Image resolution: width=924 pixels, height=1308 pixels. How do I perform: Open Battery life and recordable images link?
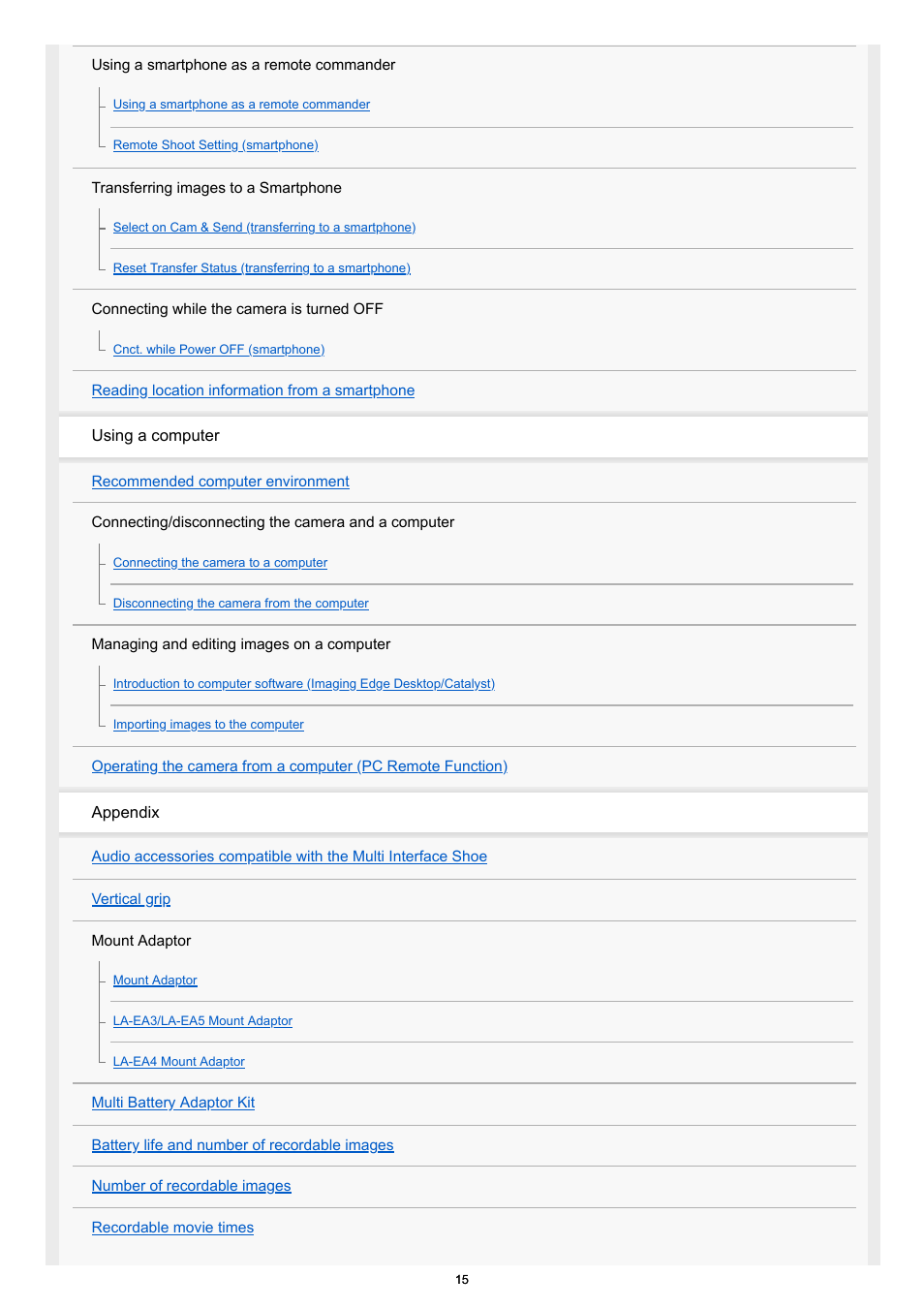[x=242, y=1145]
